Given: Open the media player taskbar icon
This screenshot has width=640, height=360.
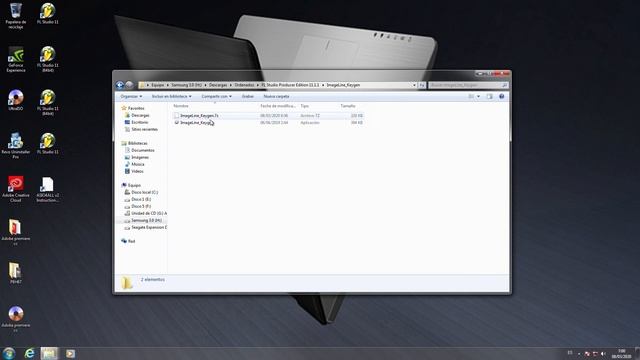Looking at the screenshot, I should [x=70, y=353].
